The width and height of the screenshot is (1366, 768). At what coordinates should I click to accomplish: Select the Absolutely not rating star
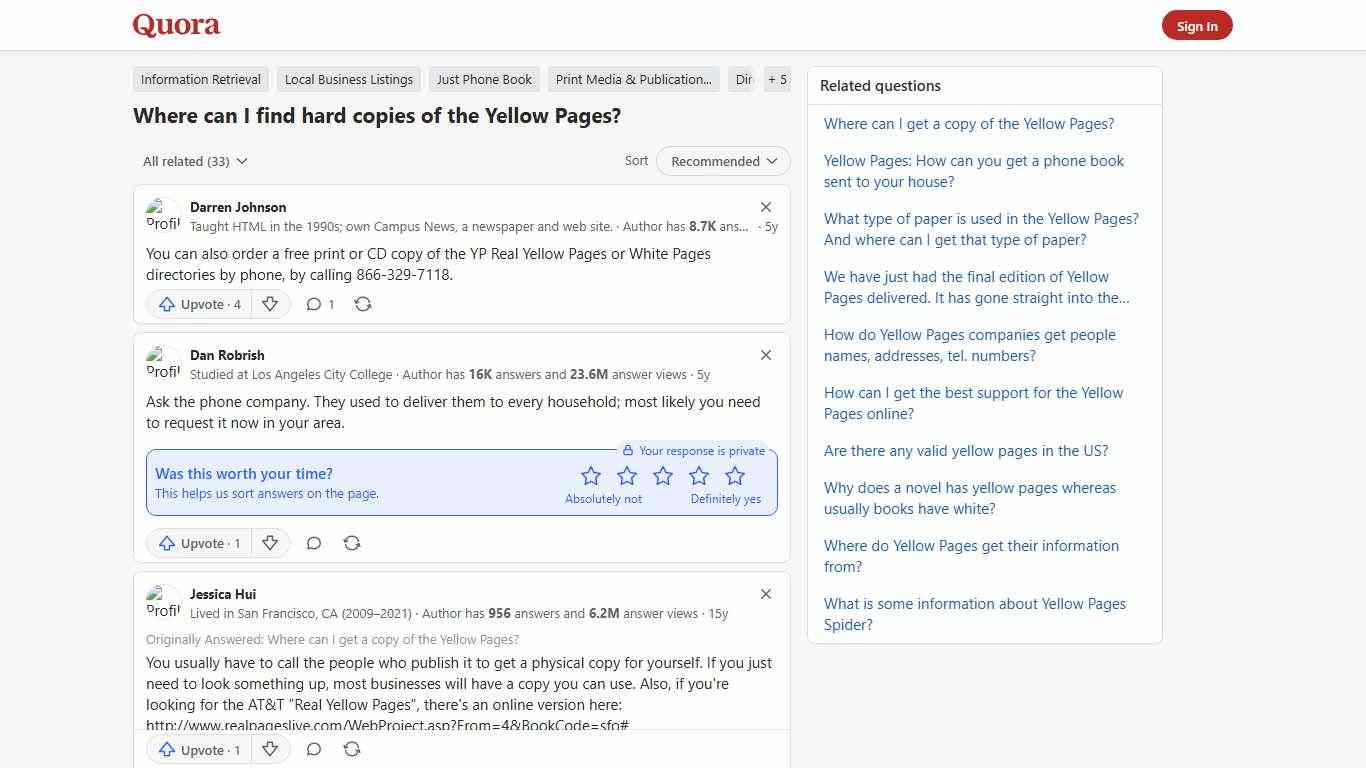591,476
